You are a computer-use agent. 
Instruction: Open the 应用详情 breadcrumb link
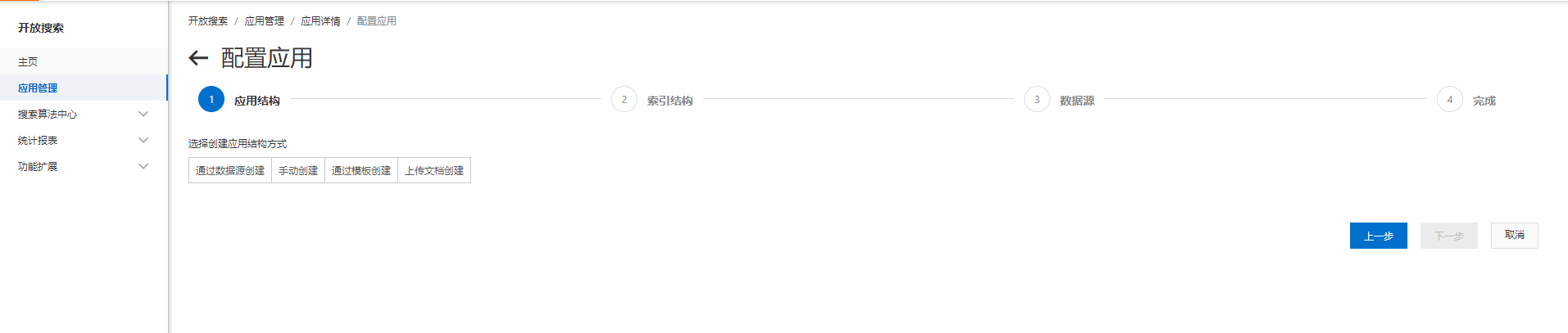(x=320, y=21)
